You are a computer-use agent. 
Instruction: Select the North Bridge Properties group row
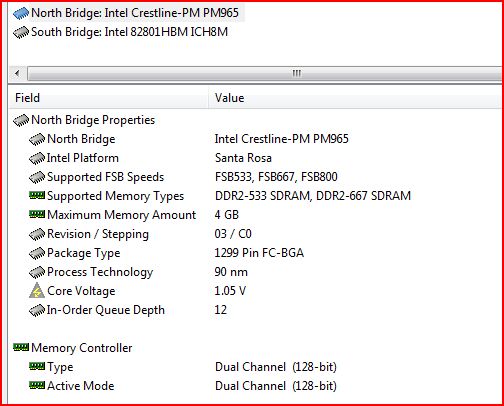(93, 120)
